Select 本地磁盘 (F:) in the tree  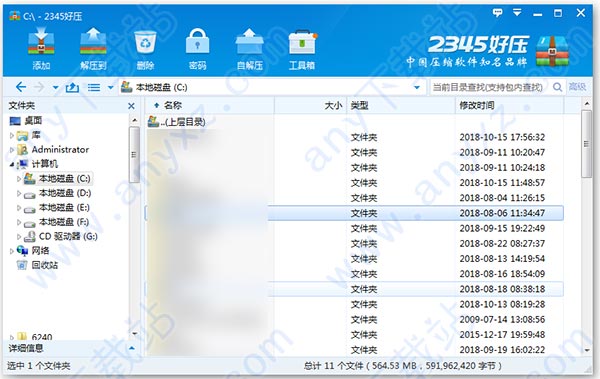pos(56,222)
